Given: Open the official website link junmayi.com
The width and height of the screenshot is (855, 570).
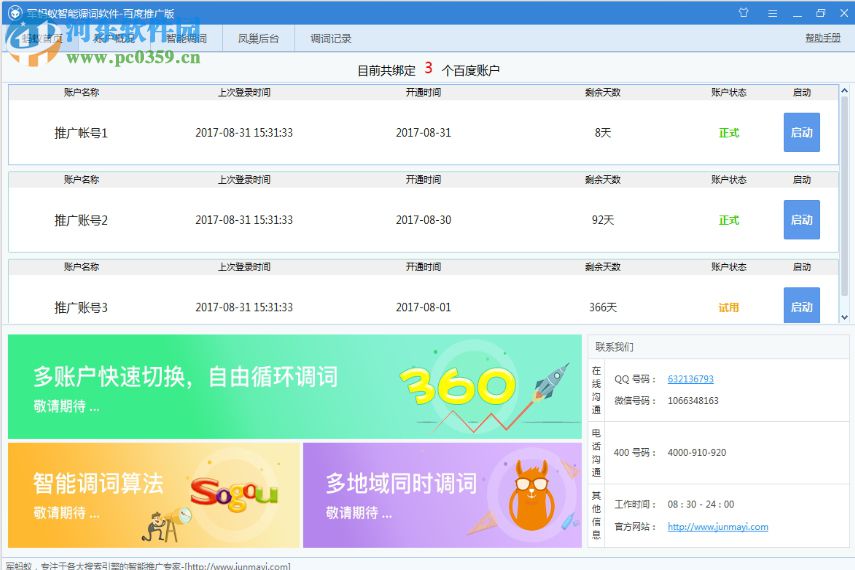Looking at the screenshot, I should coord(718,526).
